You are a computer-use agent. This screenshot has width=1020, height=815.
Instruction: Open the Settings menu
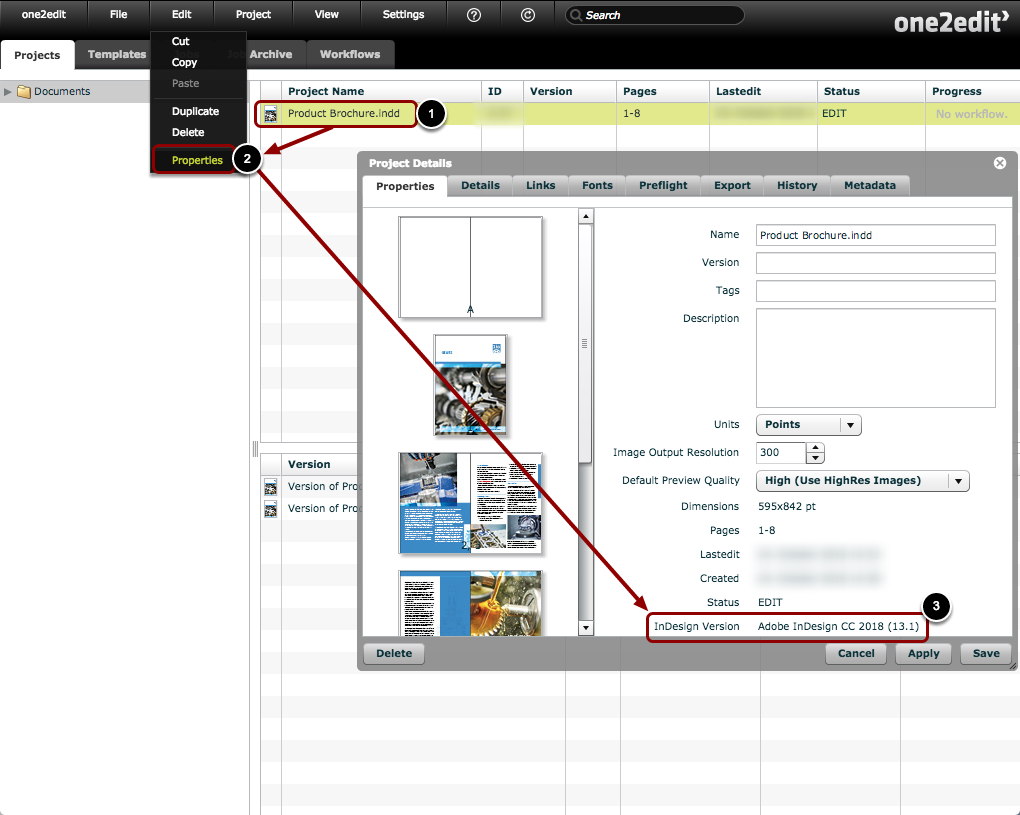tap(403, 14)
